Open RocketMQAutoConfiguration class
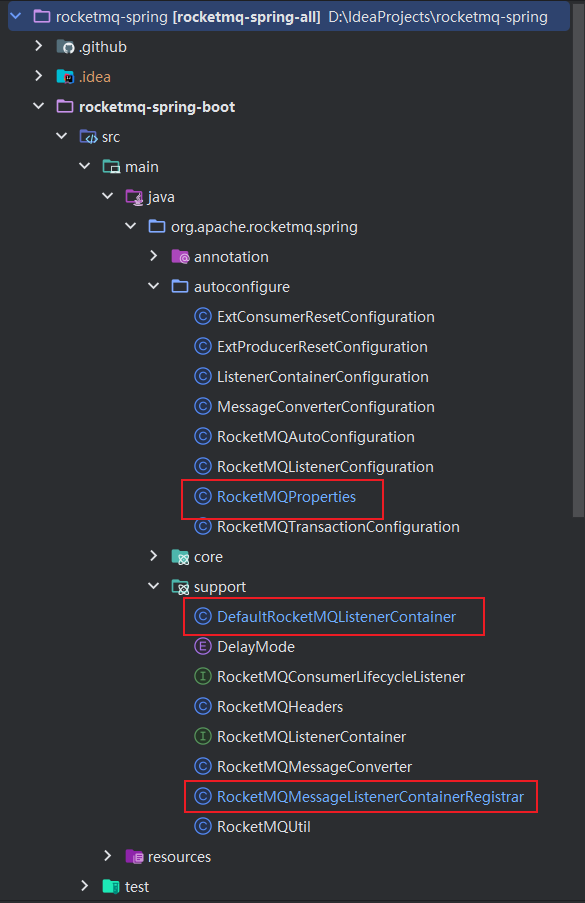This screenshot has height=903, width=585. coord(315,437)
